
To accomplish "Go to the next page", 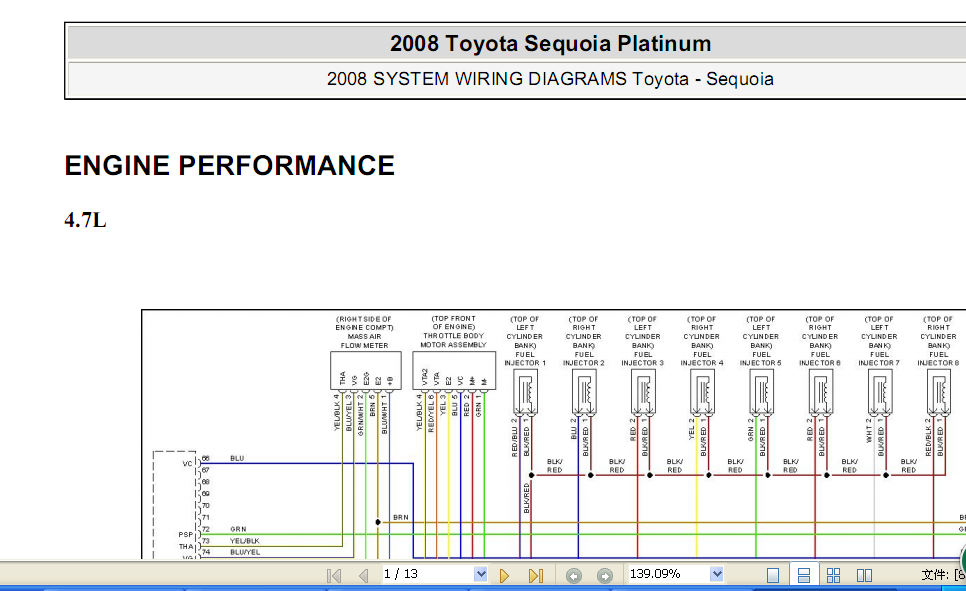I will [x=505, y=576].
